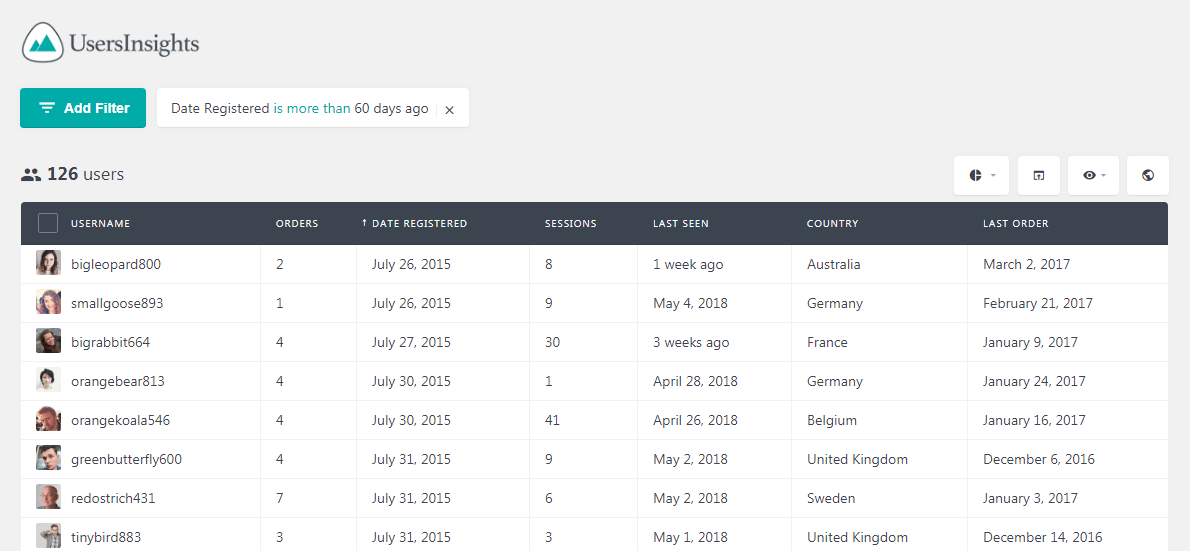
Task: Click the 'is more than' filter operator
Action: 312,109
